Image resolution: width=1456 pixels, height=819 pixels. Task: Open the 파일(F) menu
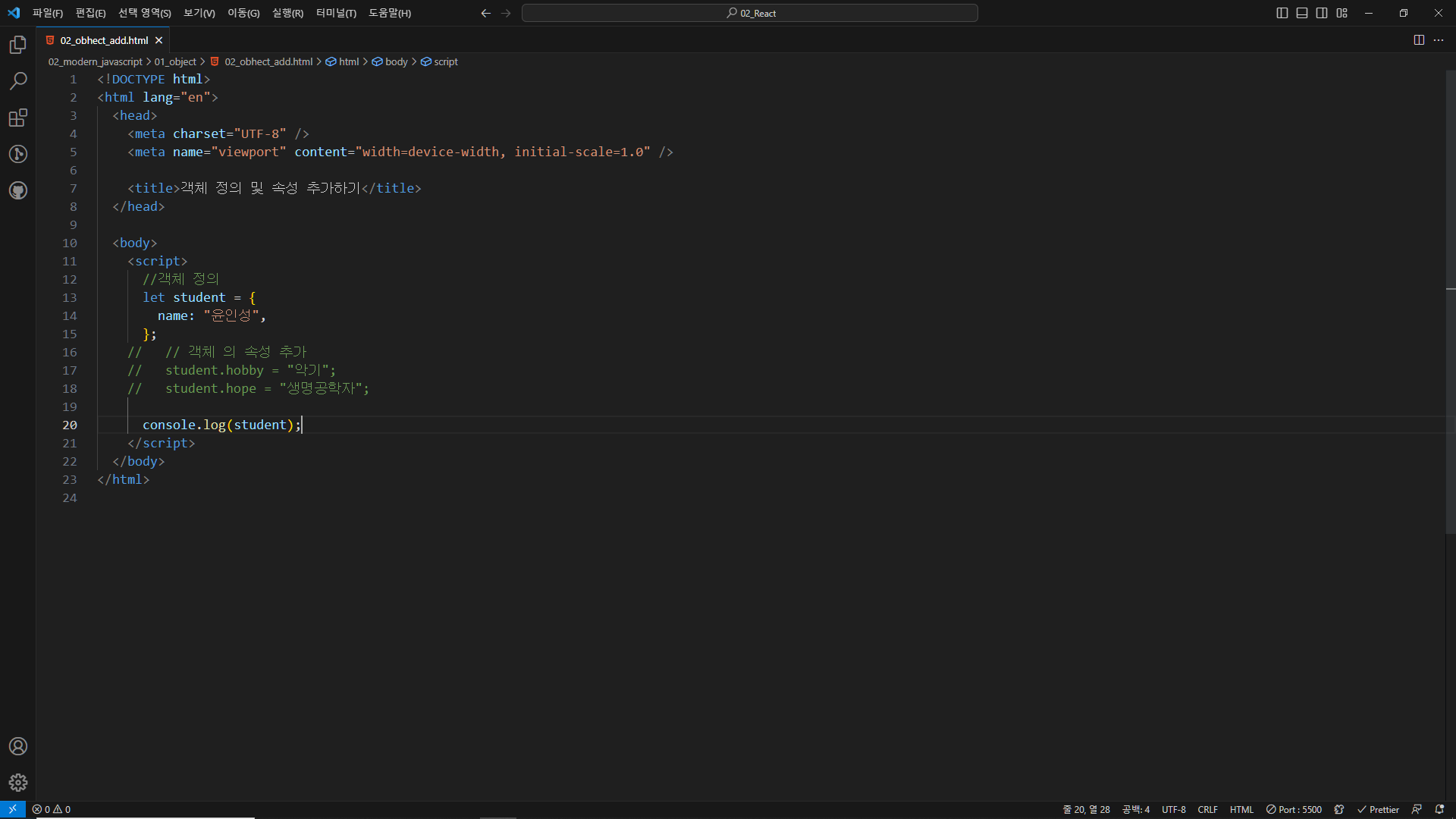(x=47, y=13)
